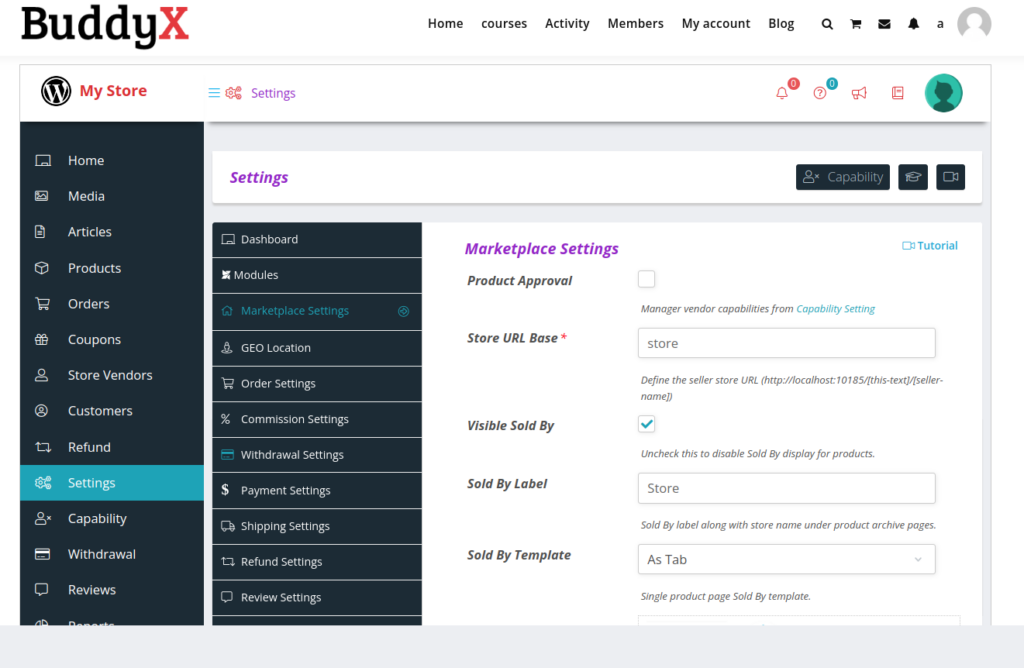Open the messages envelope icon
This screenshot has width=1024, height=668.
[x=884, y=24]
